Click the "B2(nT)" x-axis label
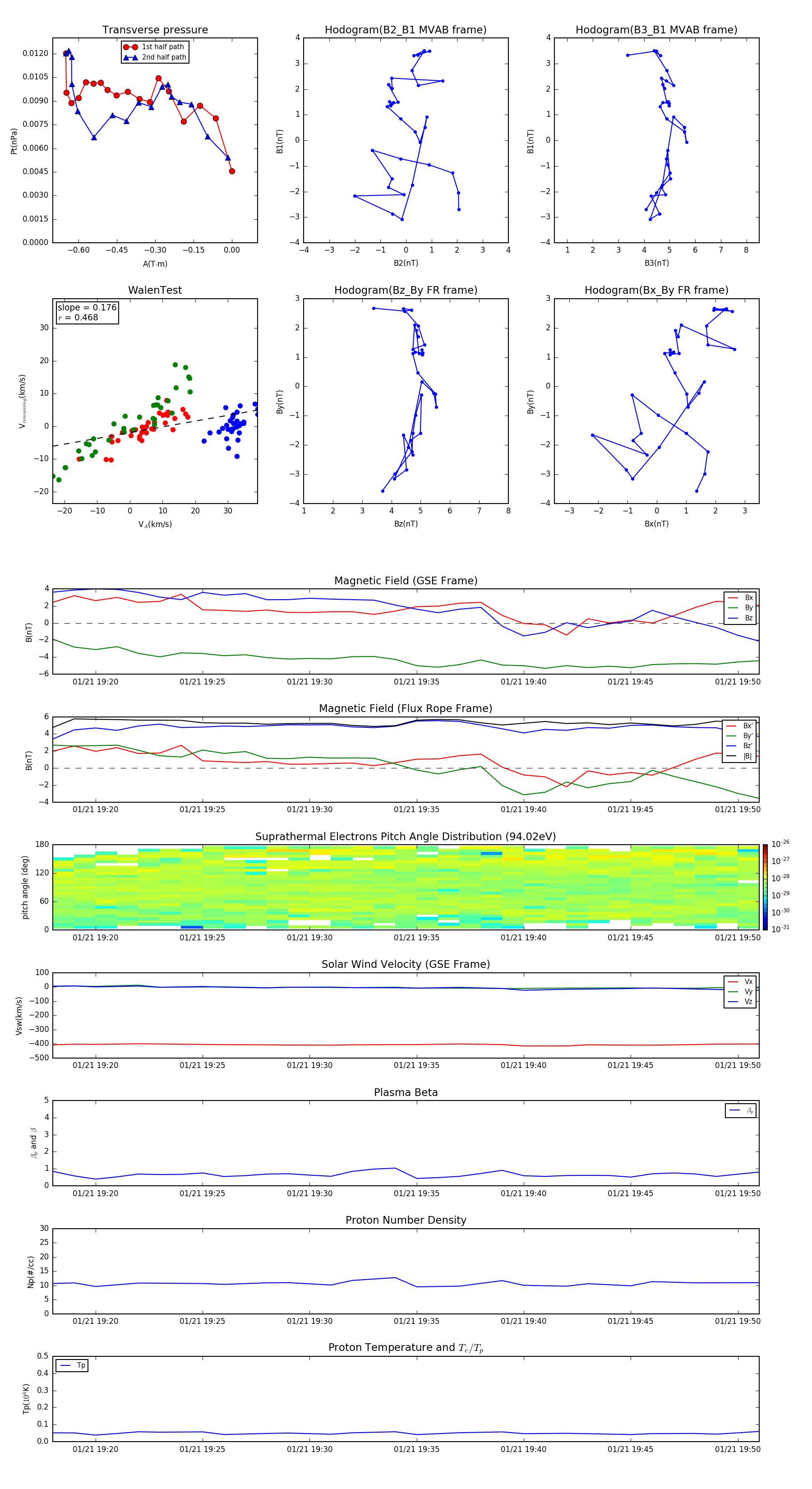 point(406,264)
